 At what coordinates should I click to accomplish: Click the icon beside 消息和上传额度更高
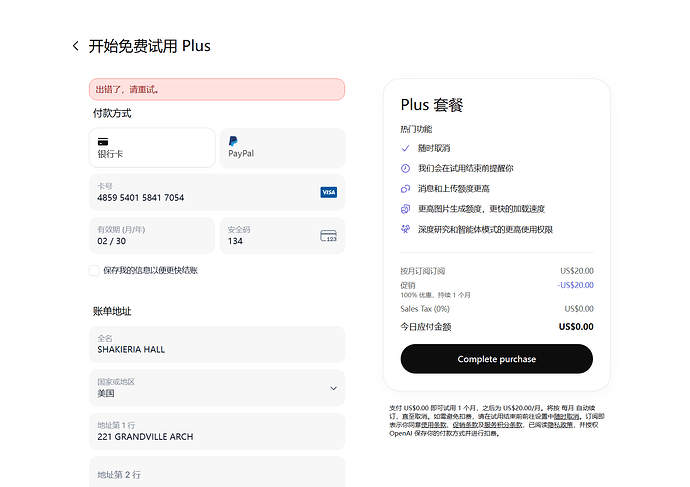point(405,189)
